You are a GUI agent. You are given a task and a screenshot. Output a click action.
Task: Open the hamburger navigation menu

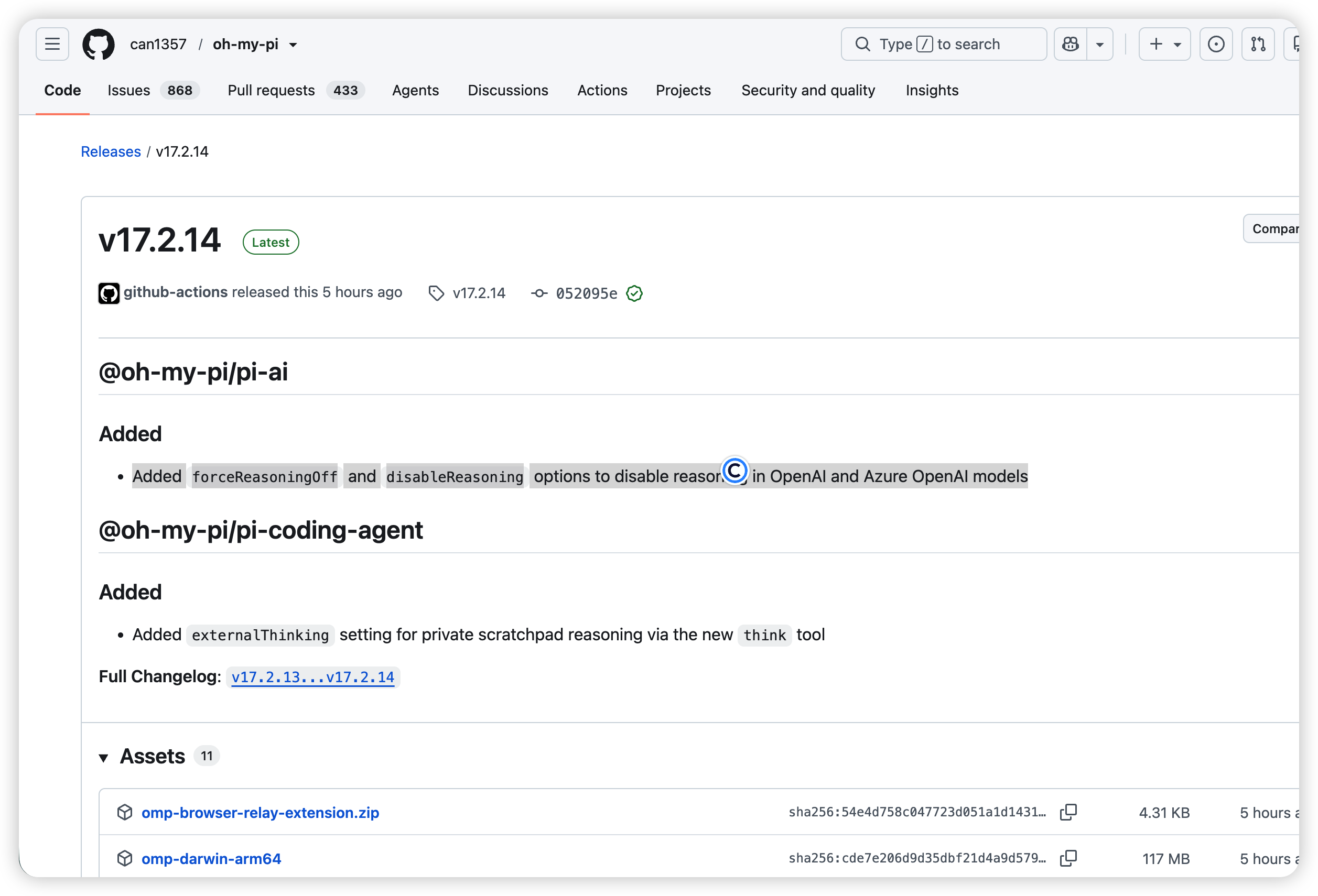(52, 44)
